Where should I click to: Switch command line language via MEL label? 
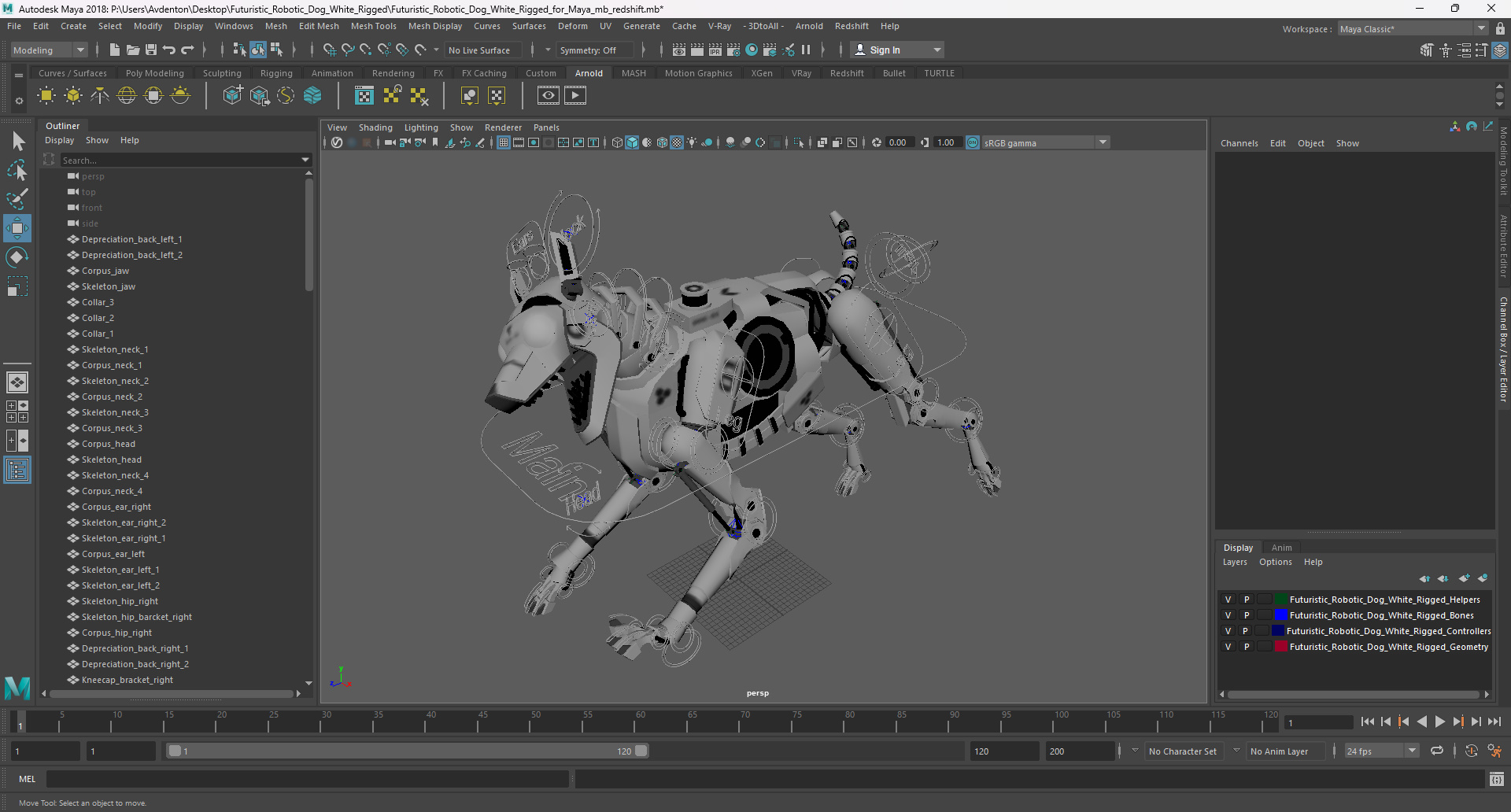coord(28,779)
